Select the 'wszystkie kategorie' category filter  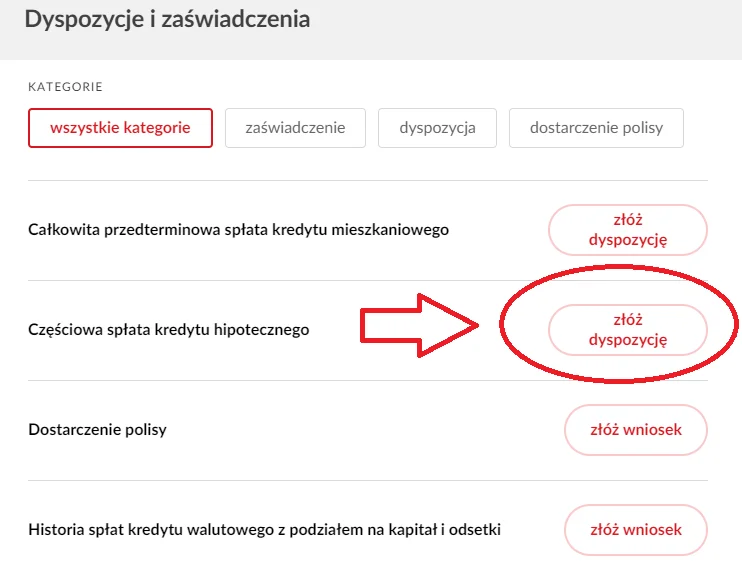tap(120, 128)
